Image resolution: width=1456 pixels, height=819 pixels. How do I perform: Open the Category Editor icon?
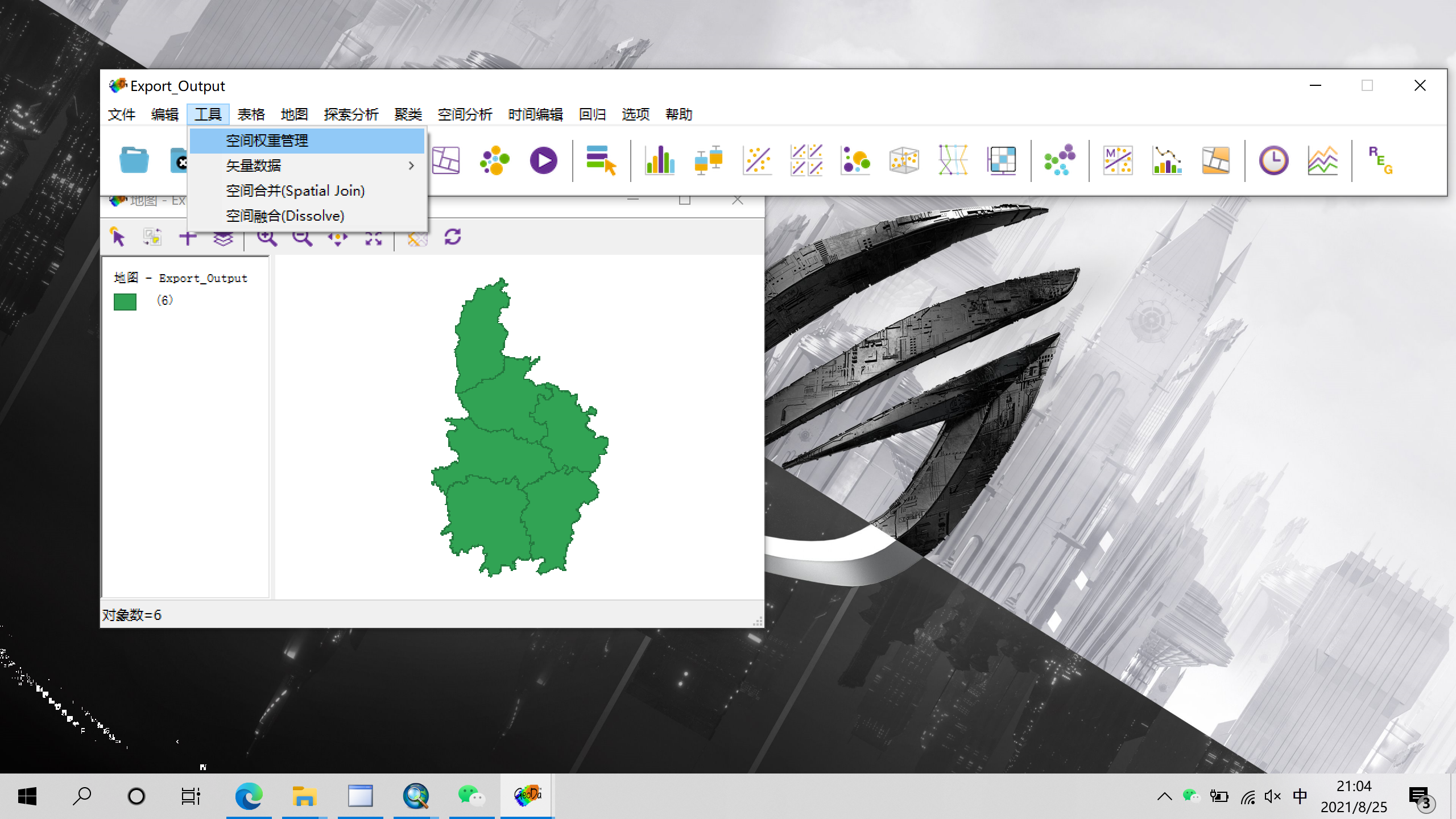pos(601,160)
